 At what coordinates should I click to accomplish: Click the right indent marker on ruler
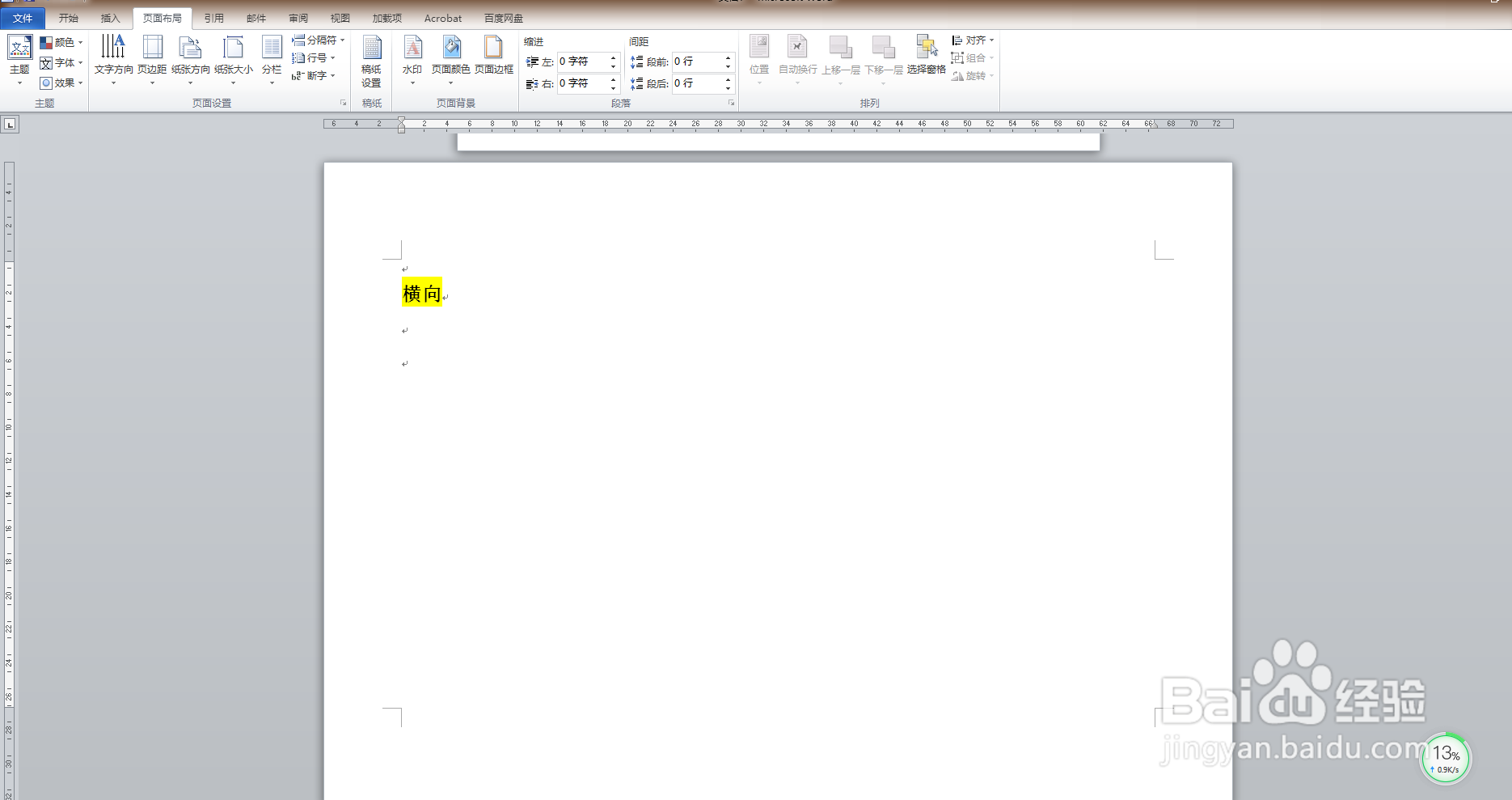pyautogui.click(x=1154, y=125)
